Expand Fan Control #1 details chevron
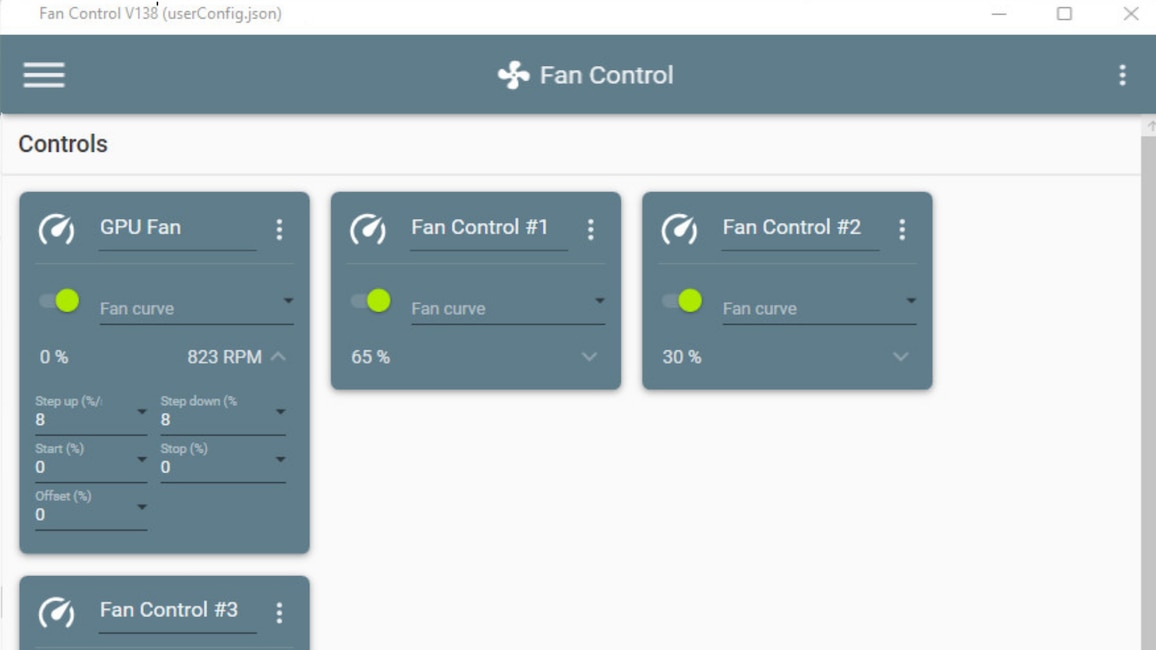The height and width of the screenshot is (650, 1156). (x=589, y=357)
